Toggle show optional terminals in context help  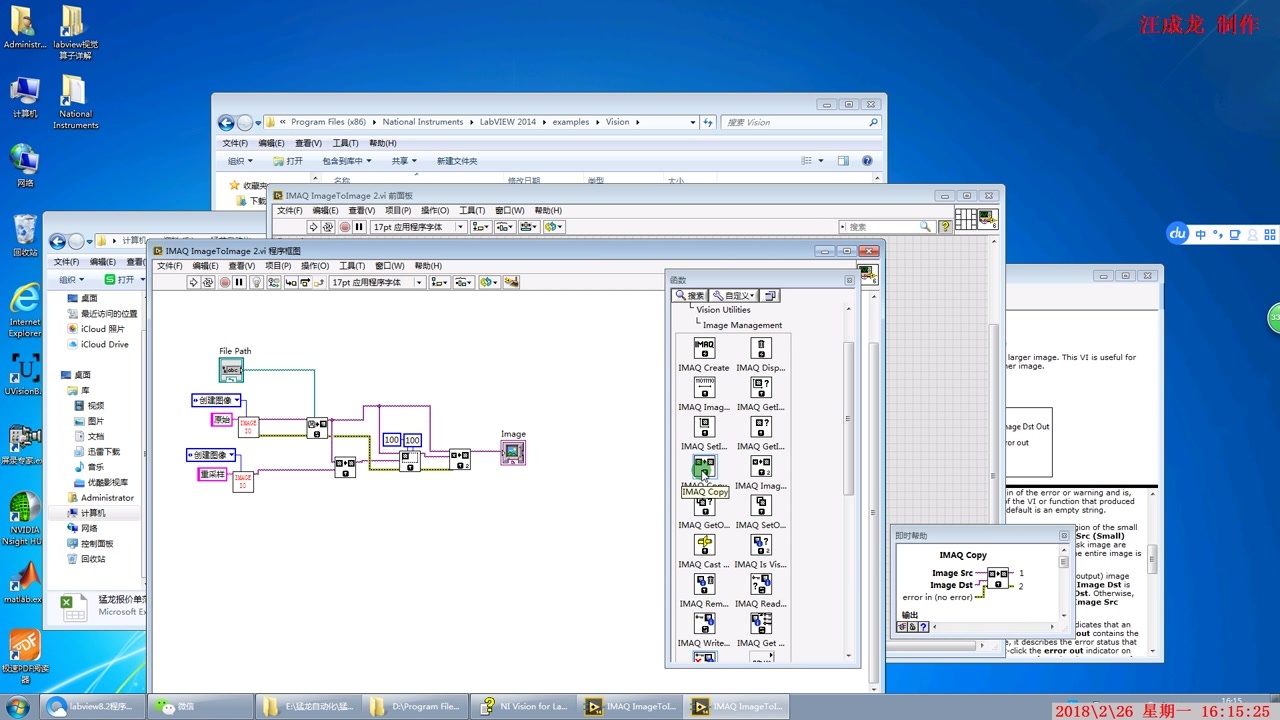[x=901, y=627]
